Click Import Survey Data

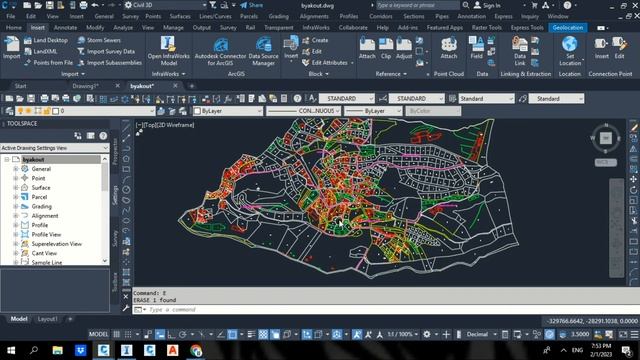tap(106, 51)
